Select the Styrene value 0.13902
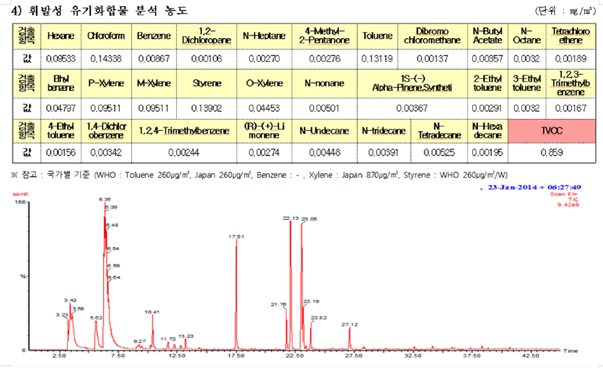This screenshot has width=603, height=368. click(207, 108)
